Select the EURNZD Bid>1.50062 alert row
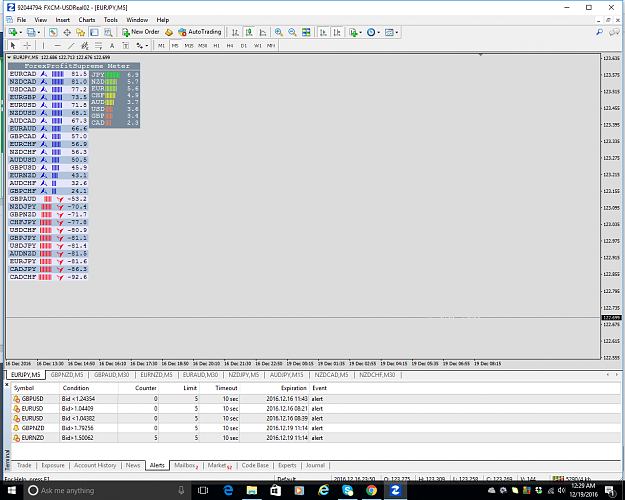Screen dimensions: 625x500 click(x=316, y=438)
